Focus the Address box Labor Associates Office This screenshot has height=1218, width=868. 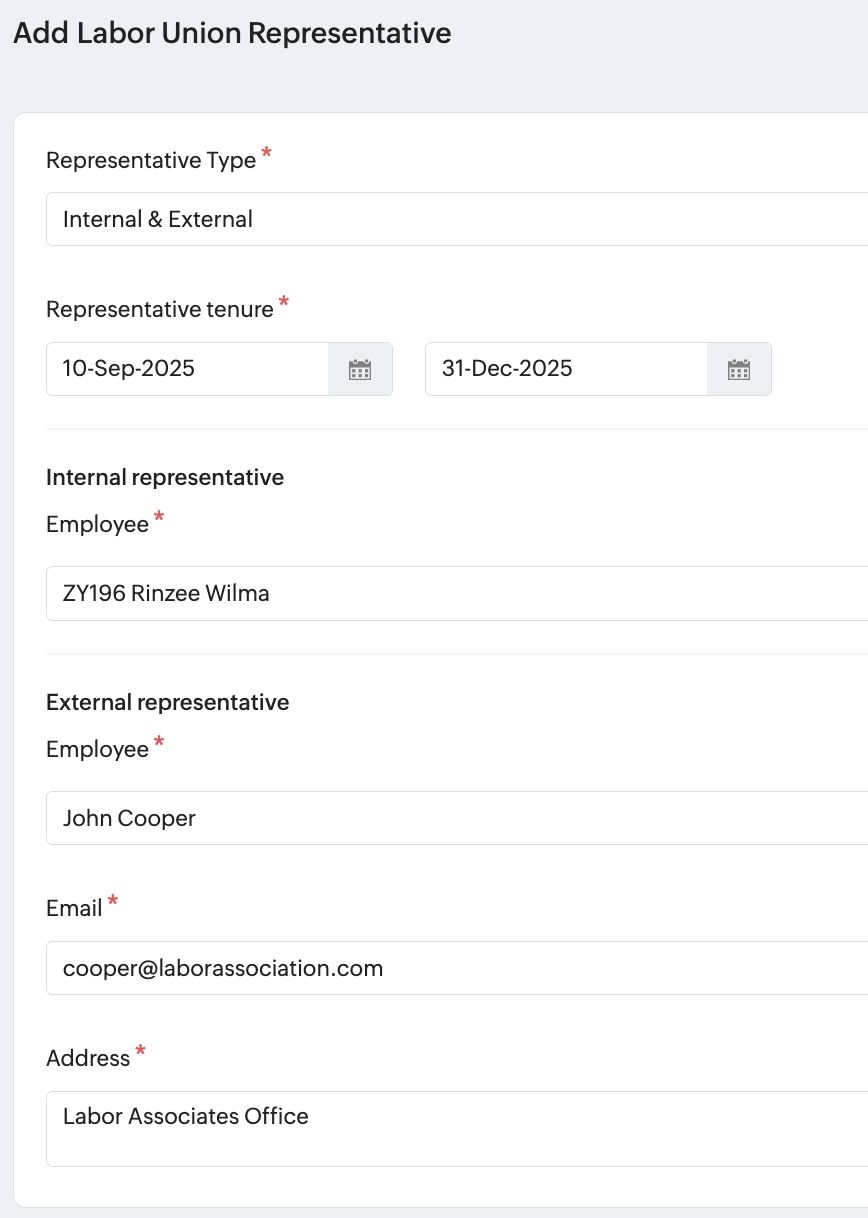click(x=457, y=1129)
